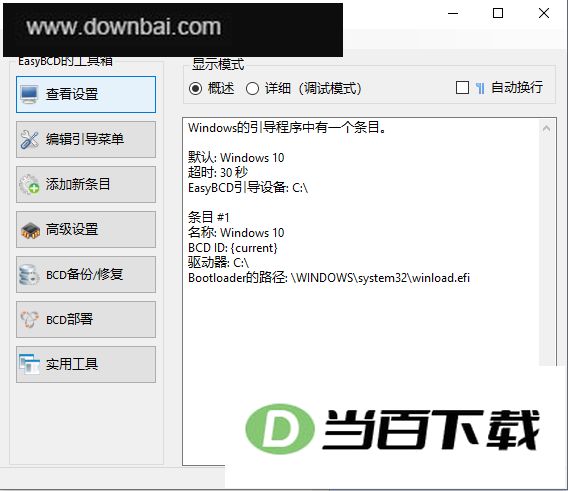Screen dimensions: 568x491
Task: Click the wrench icon beside 编辑引导菜单
Action: (x=29, y=140)
